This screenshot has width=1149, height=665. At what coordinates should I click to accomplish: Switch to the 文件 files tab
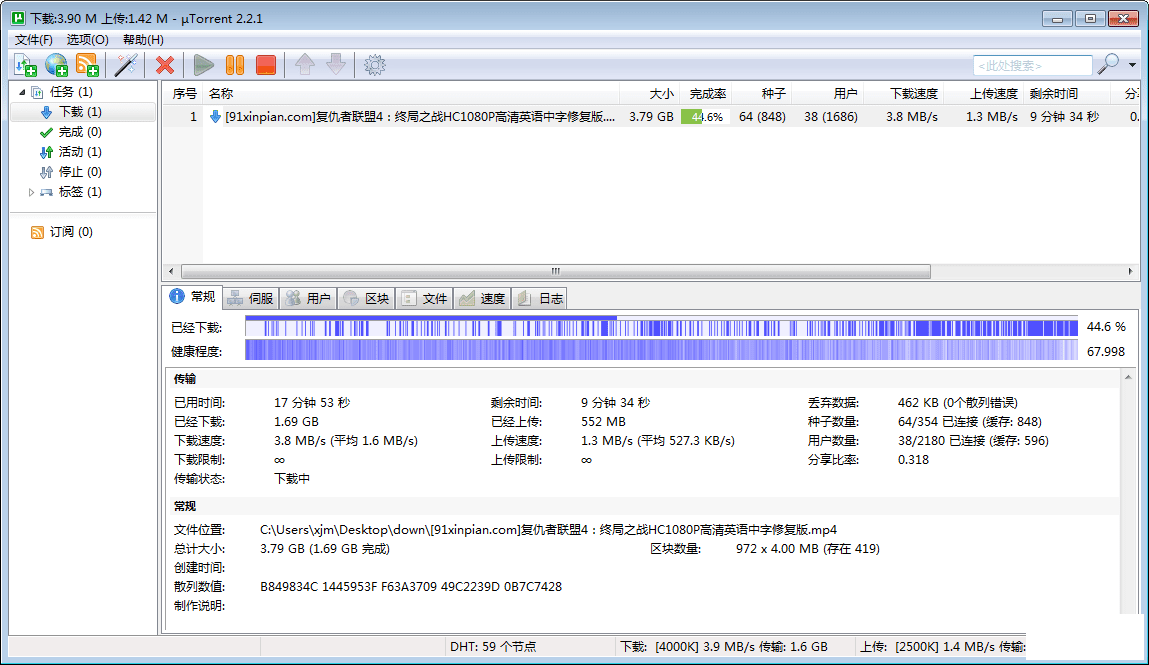click(x=424, y=298)
